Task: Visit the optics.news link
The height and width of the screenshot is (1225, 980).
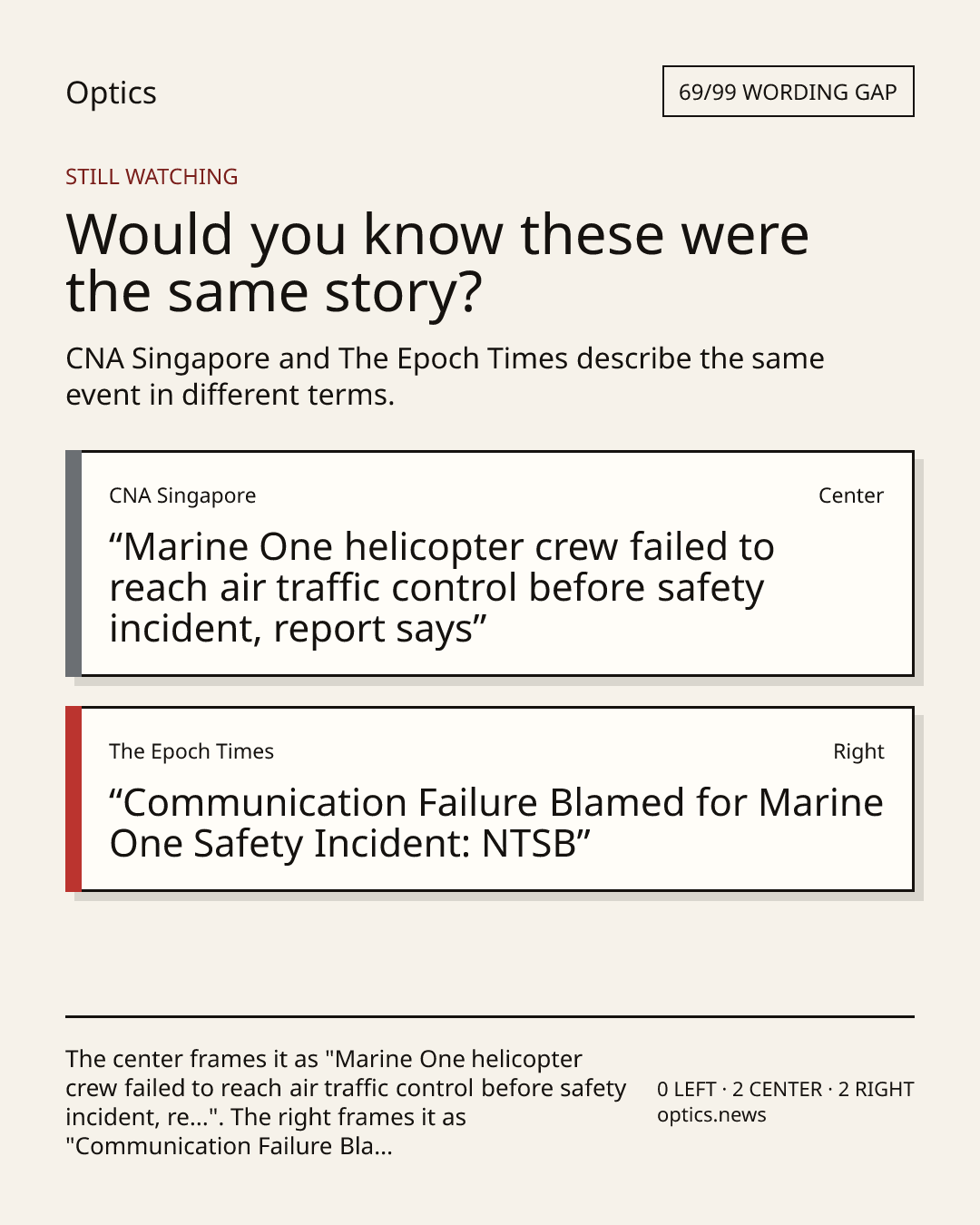Action: coord(711,1115)
